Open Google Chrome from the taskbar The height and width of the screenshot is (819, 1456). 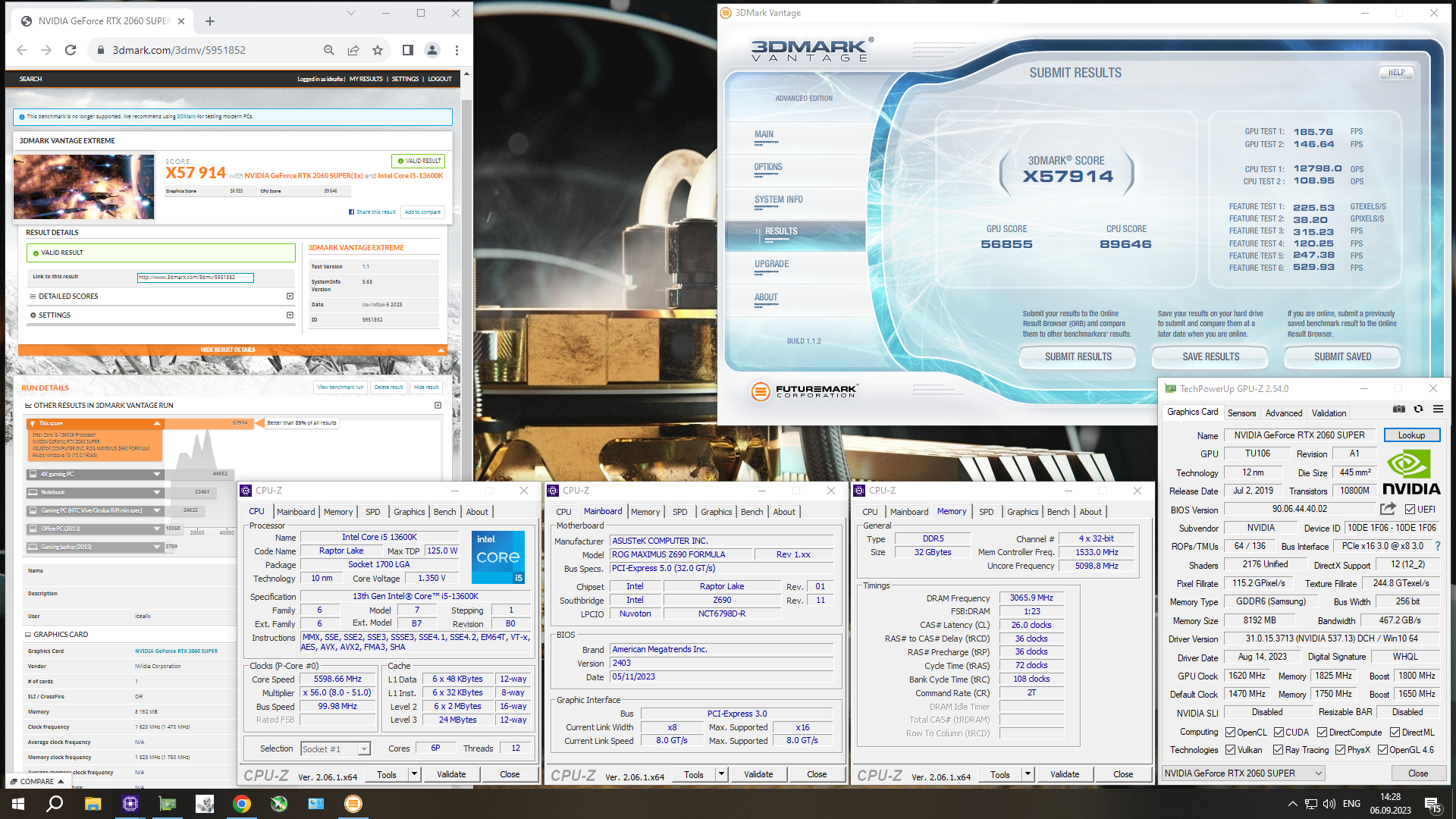point(242,804)
